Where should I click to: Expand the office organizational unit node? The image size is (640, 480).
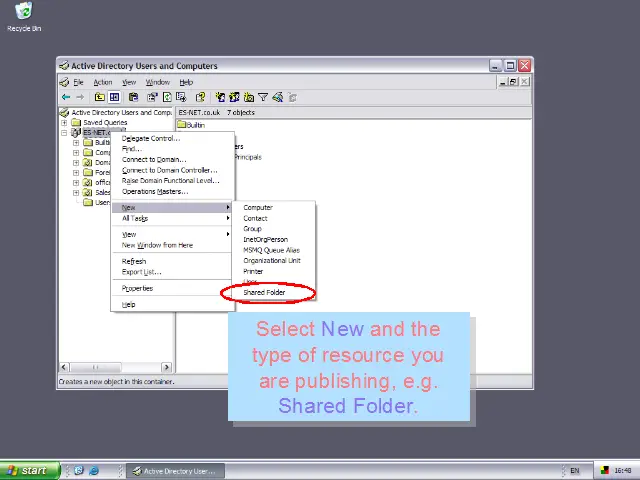tap(76, 182)
